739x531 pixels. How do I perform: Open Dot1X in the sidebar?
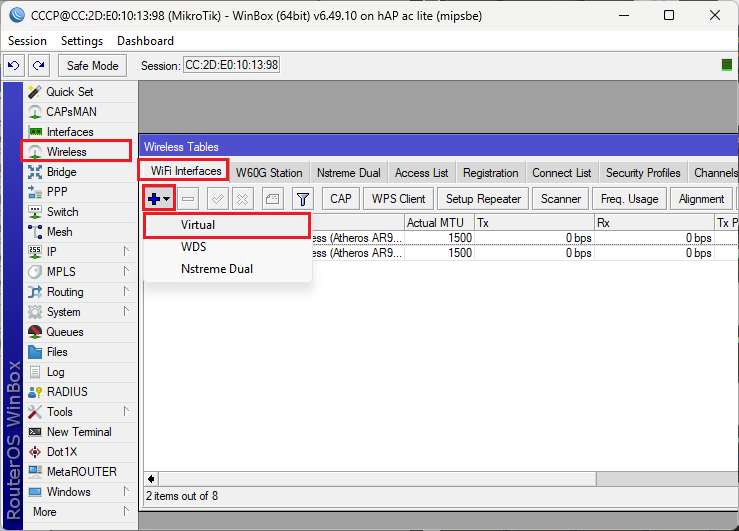(80, 452)
